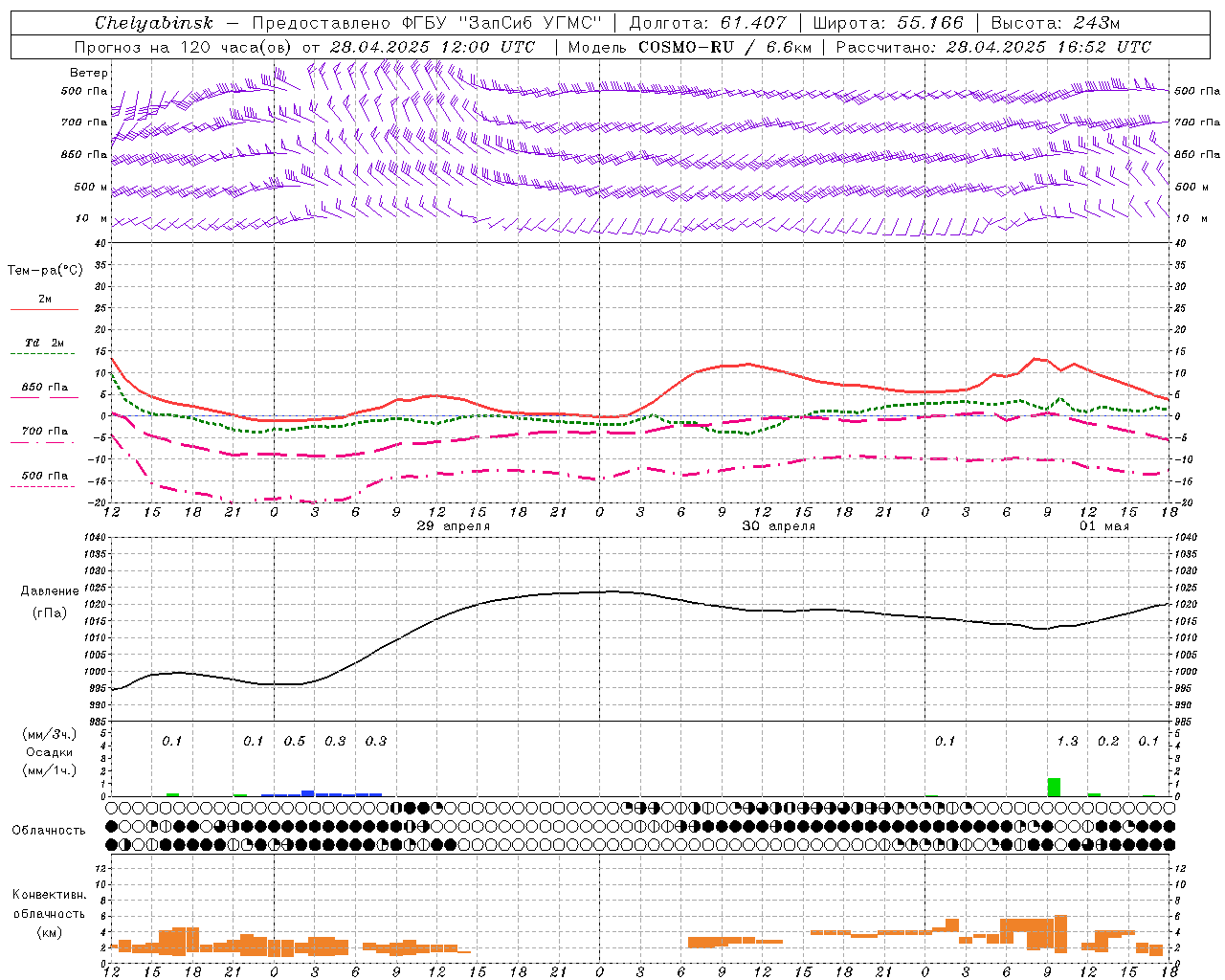Click the 01 мая date label
This screenshot has width=1225, height=980.
coord(1104,526)
